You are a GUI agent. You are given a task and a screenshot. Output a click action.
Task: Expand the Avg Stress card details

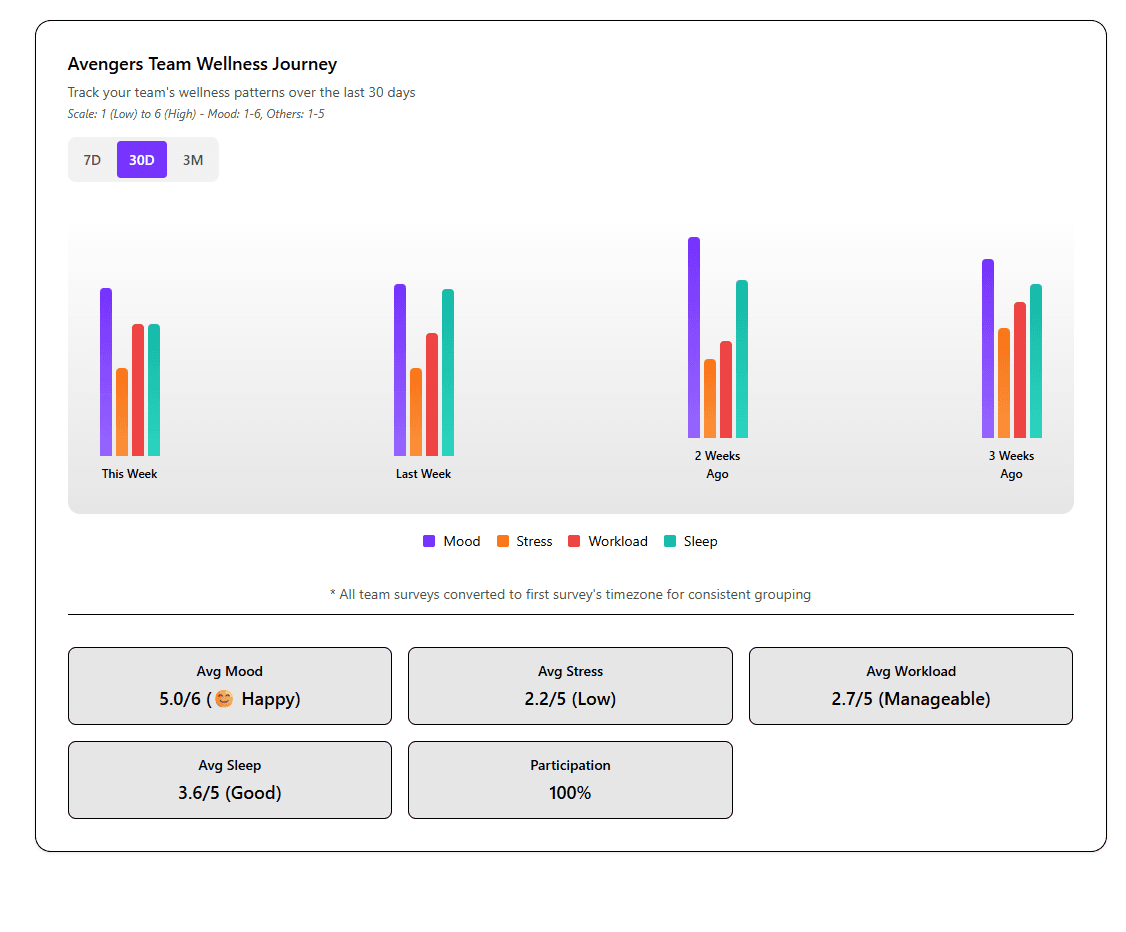[x=569, y=686]
